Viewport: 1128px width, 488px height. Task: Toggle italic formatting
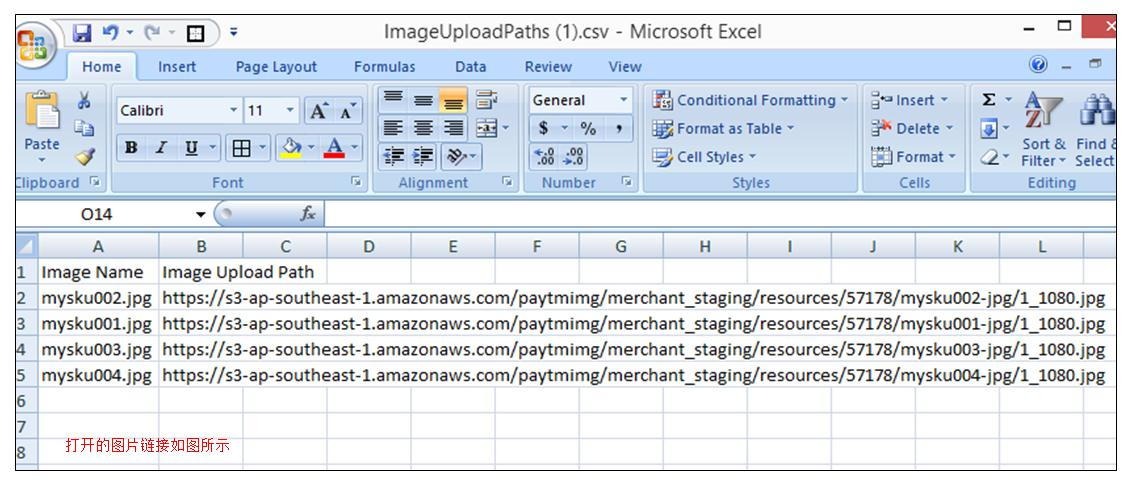pos(161,148)
